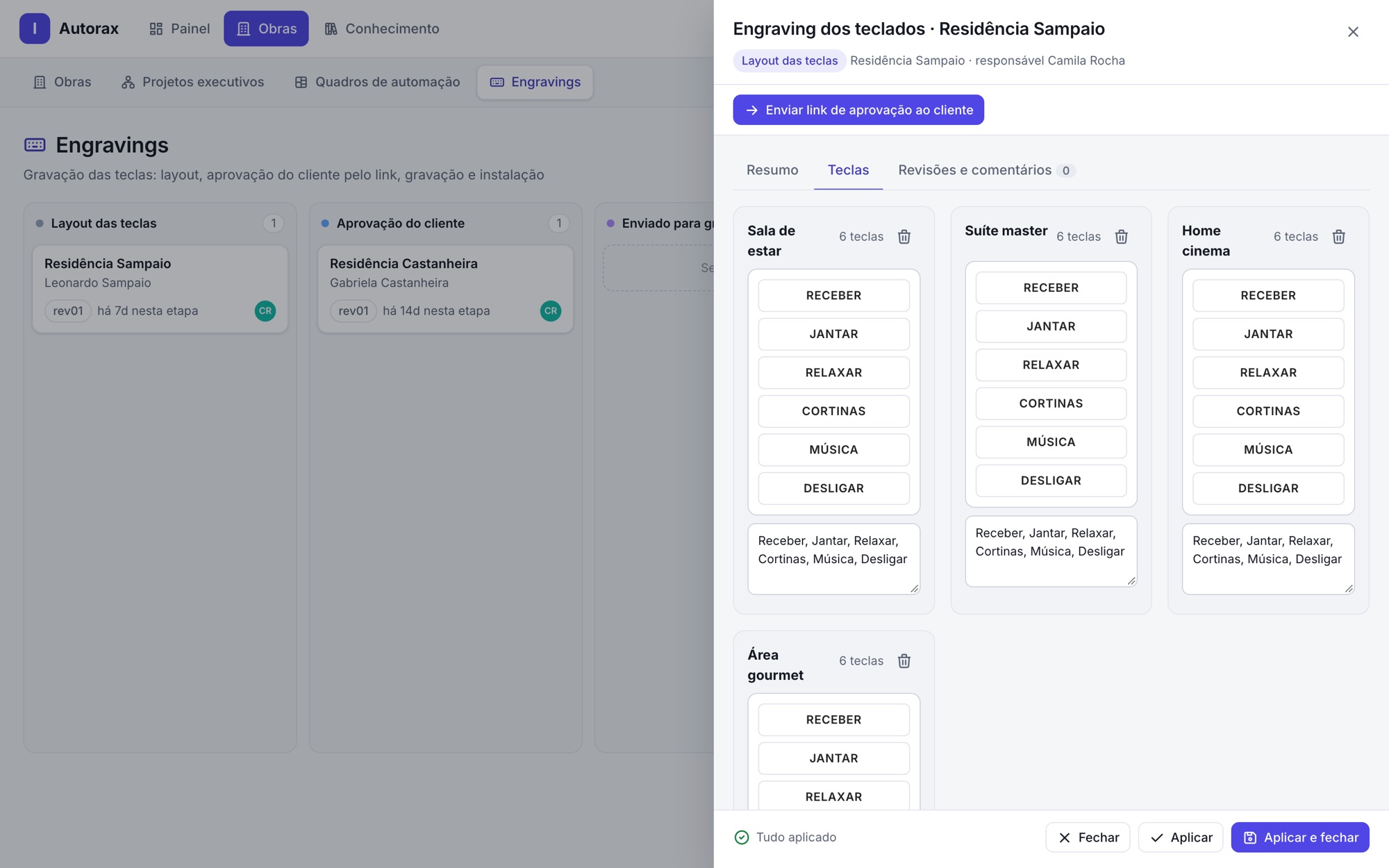Click the Autorax logo icon
The width and height of the screenshot is (1389, 868).
(x=35, y=28)
